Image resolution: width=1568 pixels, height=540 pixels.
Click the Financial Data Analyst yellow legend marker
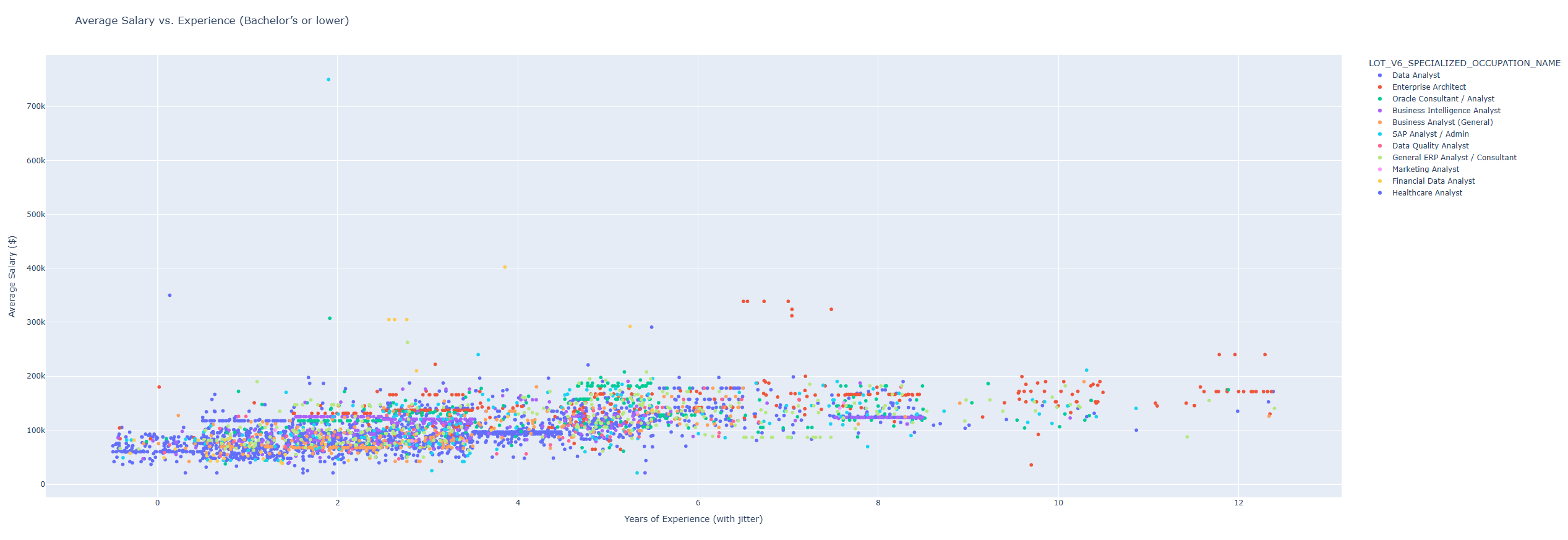pos(1379,181)
